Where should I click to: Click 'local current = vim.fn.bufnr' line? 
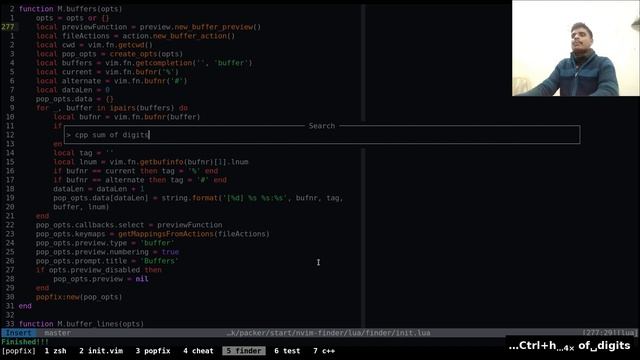(107, 72)
